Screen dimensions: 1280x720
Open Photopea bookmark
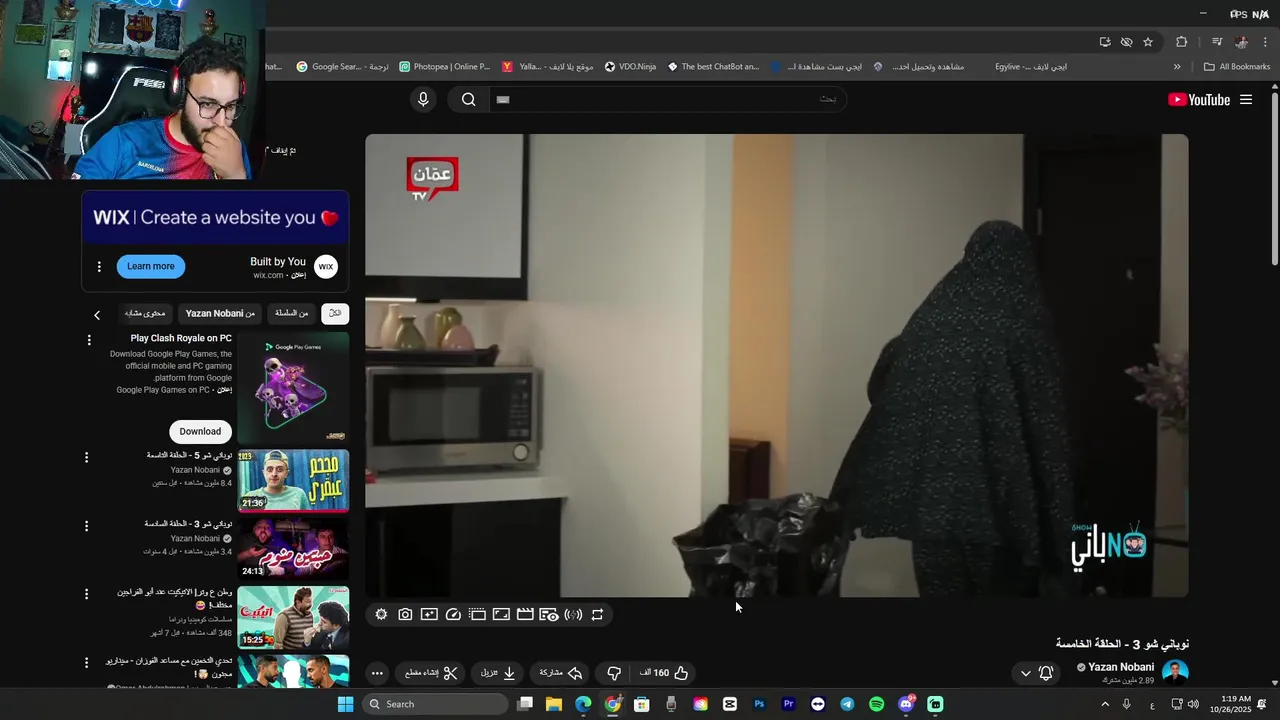445,67
